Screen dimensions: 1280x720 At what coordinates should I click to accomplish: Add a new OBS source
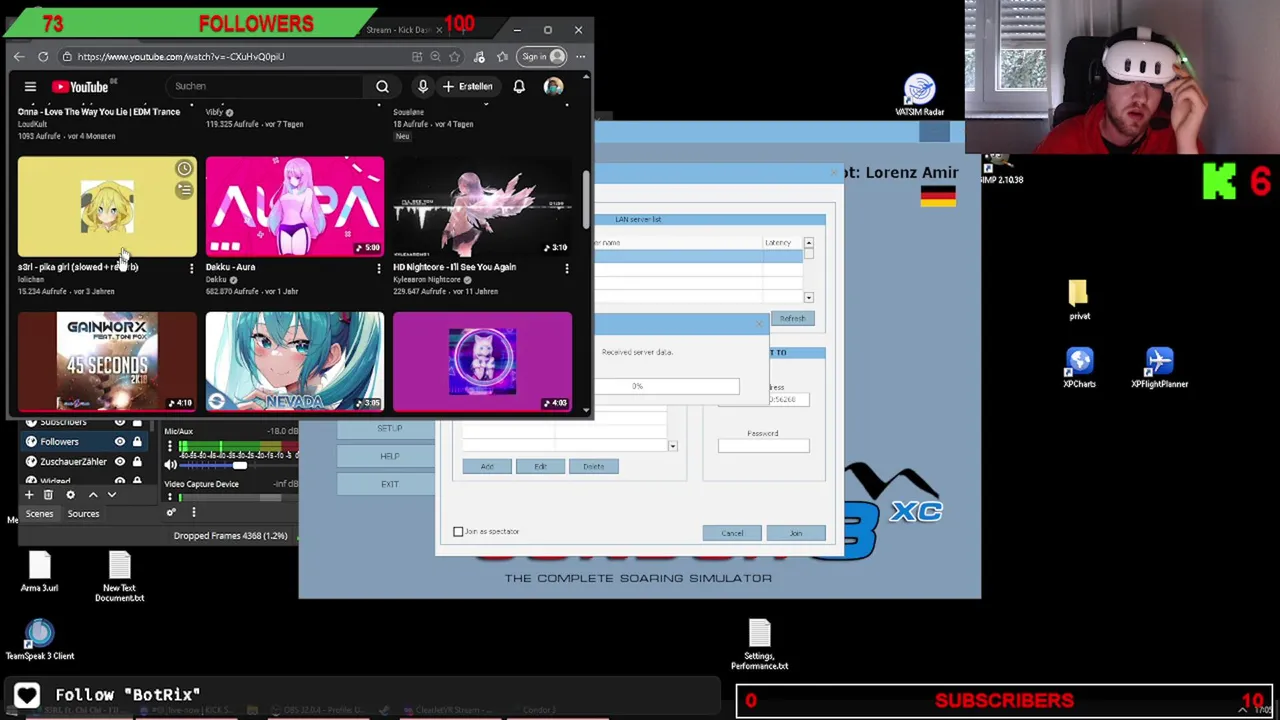pos(29,495)
